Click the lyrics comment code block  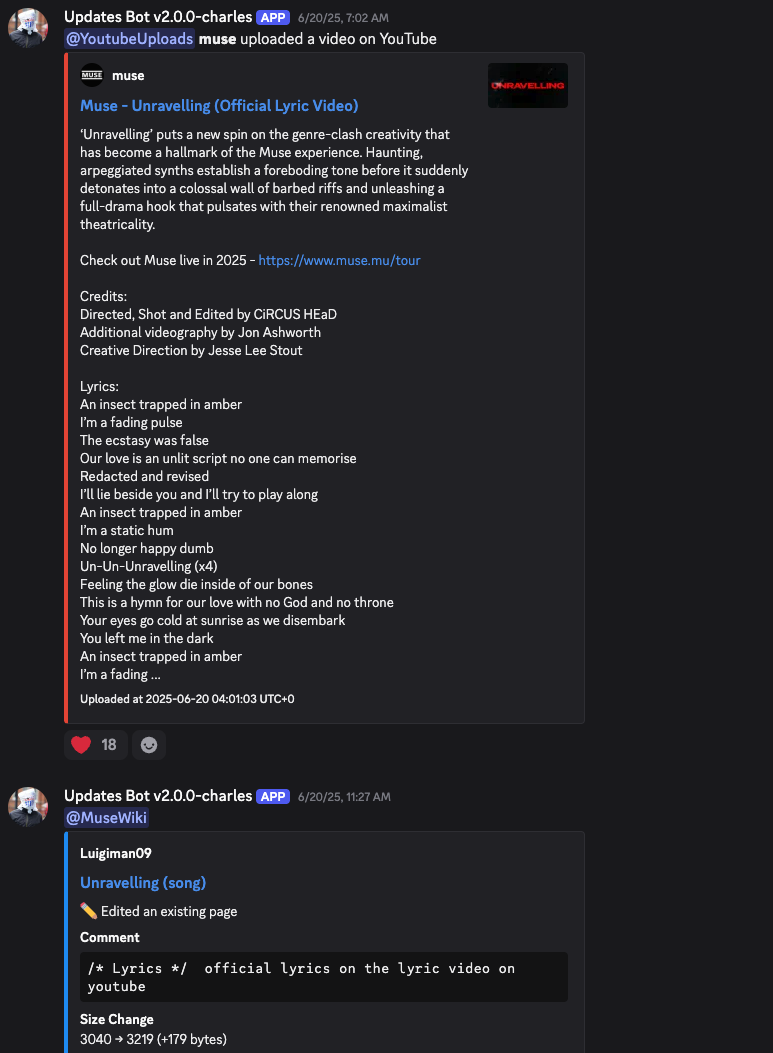pos(324,977)
